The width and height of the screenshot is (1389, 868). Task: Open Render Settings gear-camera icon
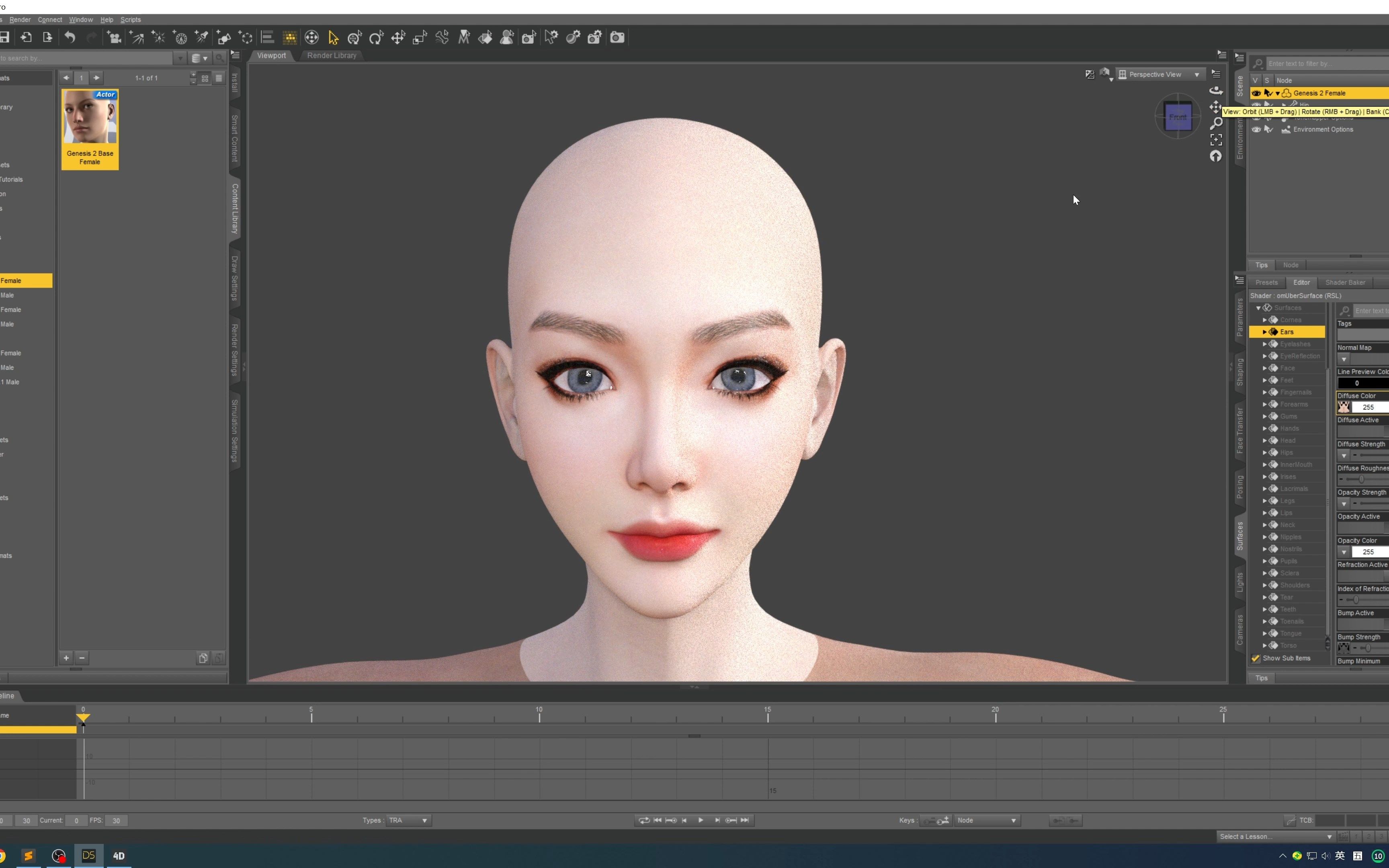(595, 37)
